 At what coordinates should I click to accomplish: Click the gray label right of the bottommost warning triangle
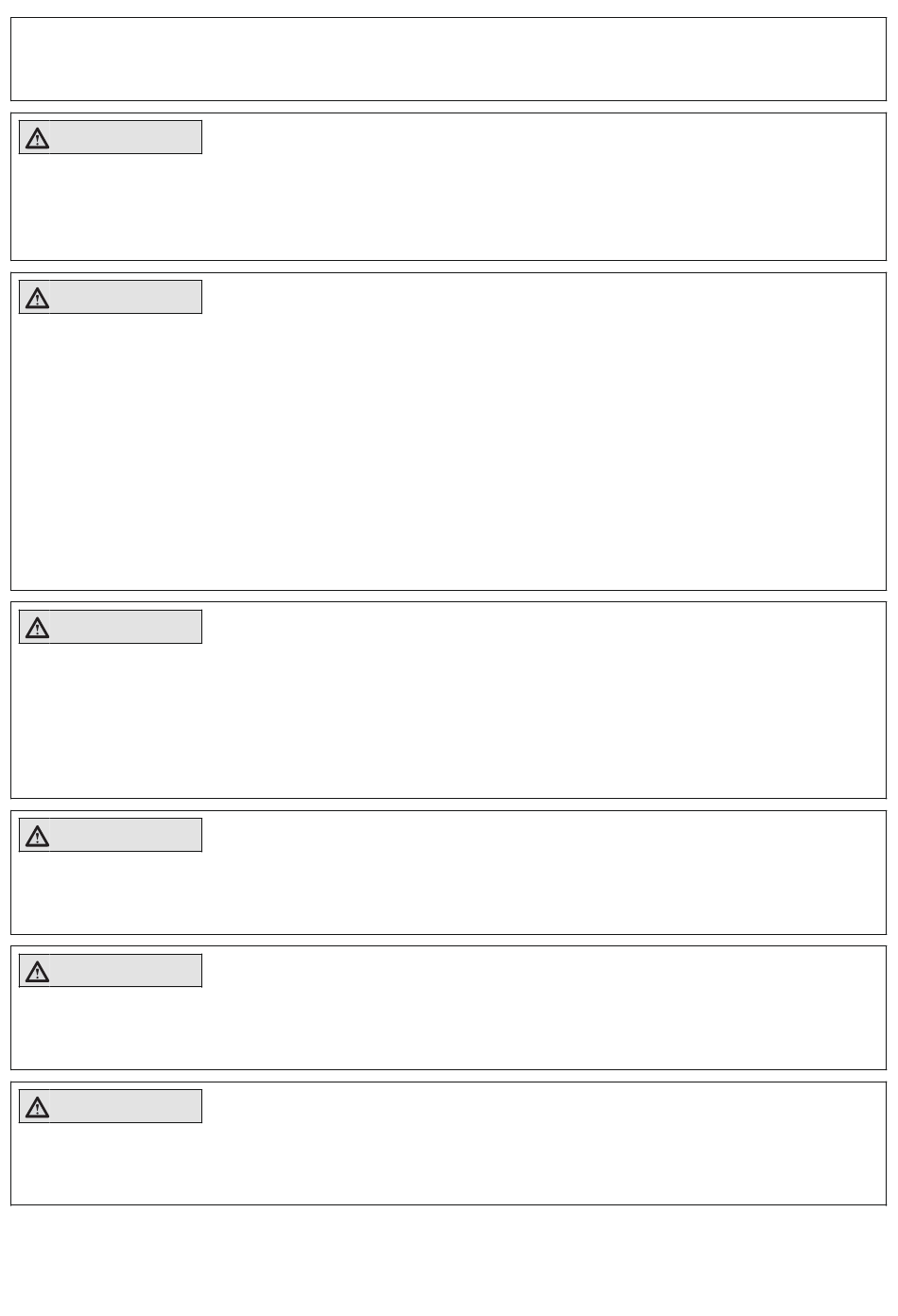(126, 1106)
